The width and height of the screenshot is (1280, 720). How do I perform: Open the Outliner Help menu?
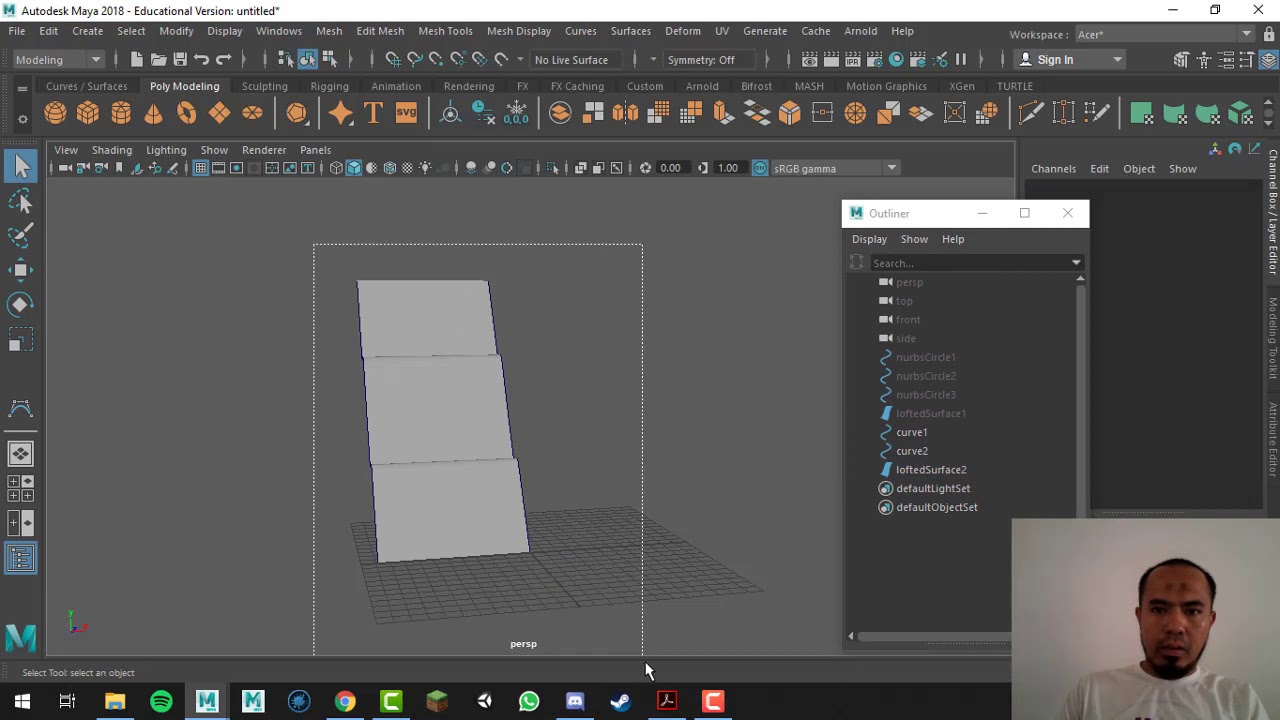coord(952,239)
